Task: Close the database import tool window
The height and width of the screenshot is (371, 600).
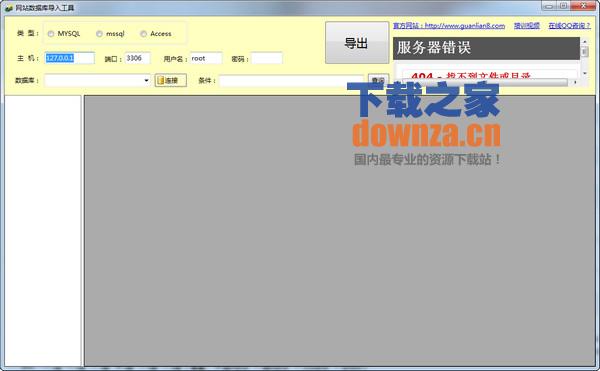Action: click(583, 6)
